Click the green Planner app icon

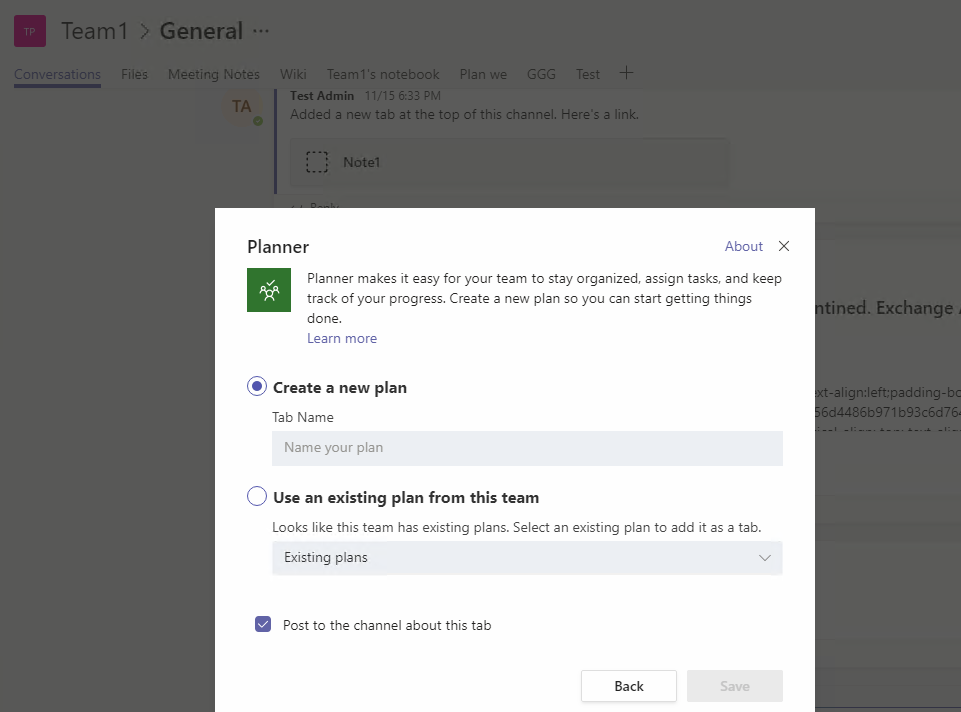click(269, 290)
